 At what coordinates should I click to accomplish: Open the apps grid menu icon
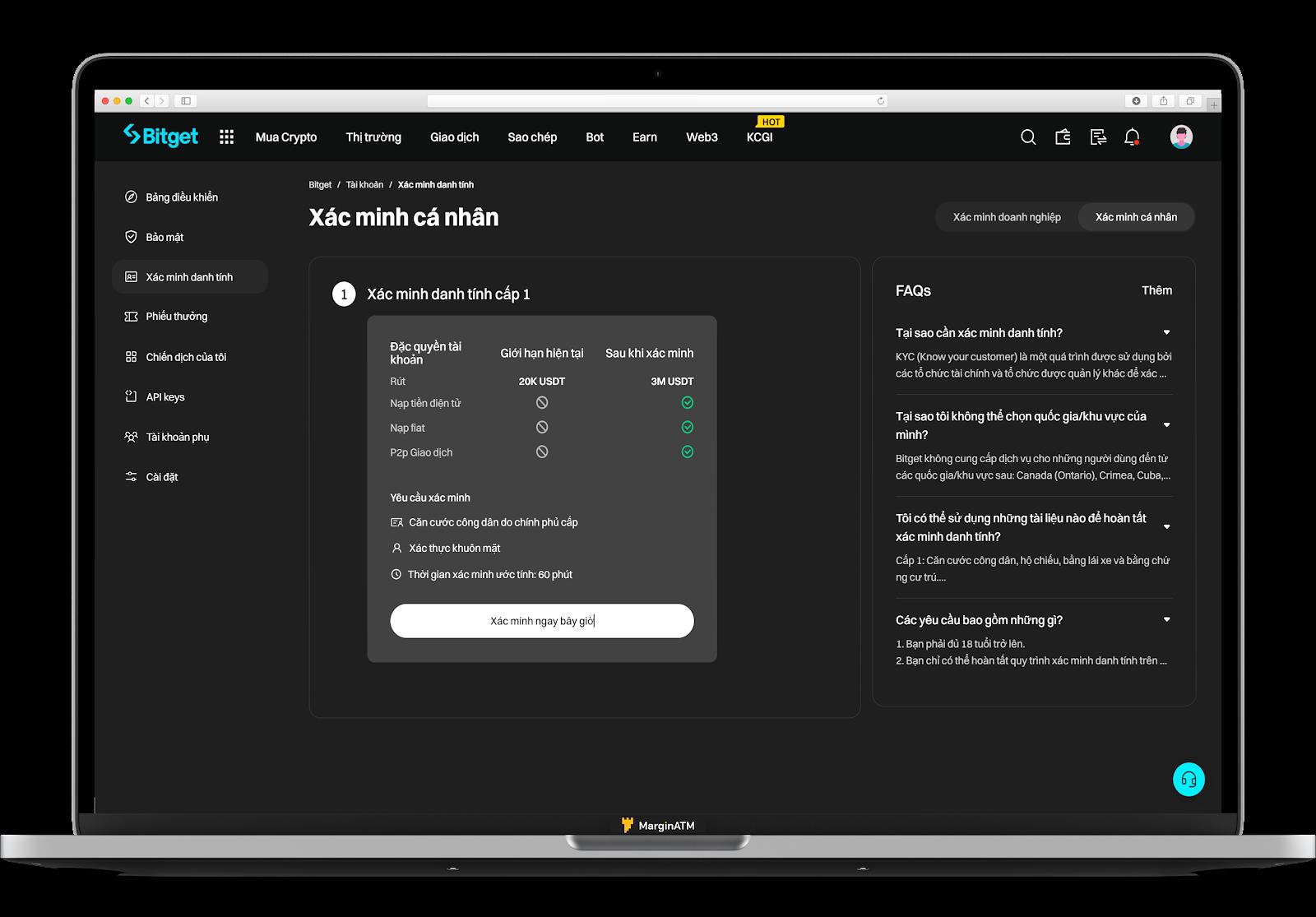[227, 137]
